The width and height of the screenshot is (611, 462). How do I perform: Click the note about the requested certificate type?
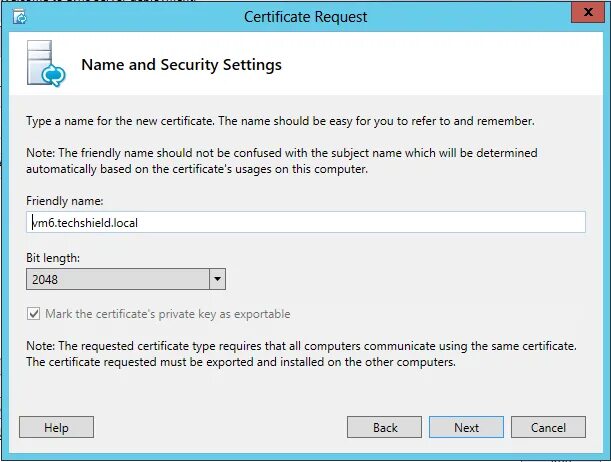300,354
